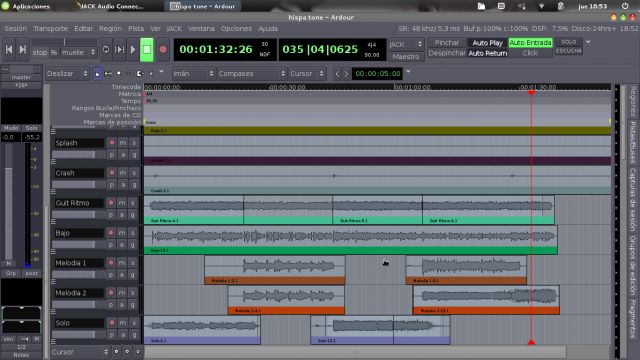This screenshot has height=360, width=640.
Task: Select the range mouse mode tool
Action: [108, 74]
